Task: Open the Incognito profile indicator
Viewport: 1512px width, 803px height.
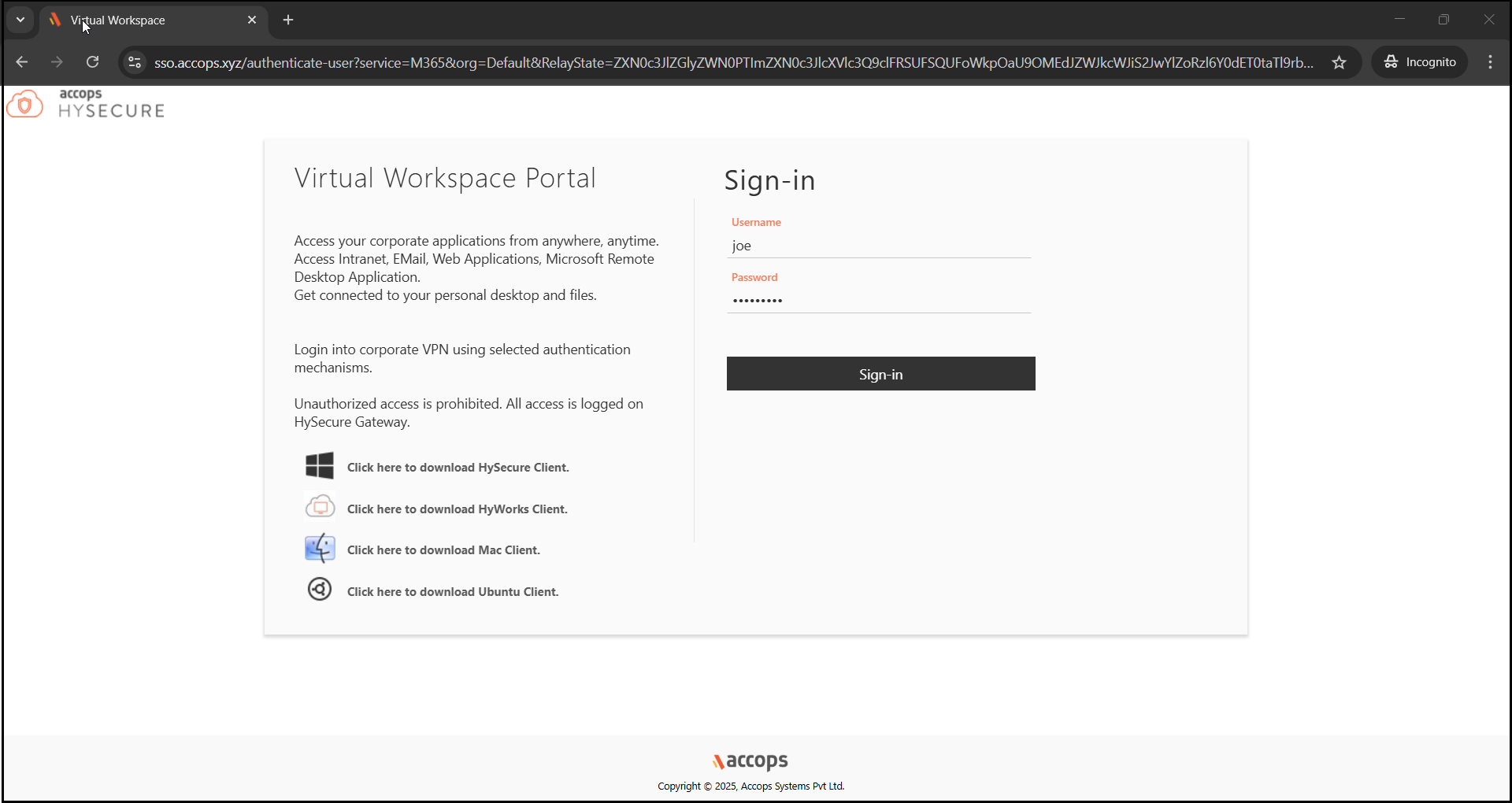Action: point(1420,62)
